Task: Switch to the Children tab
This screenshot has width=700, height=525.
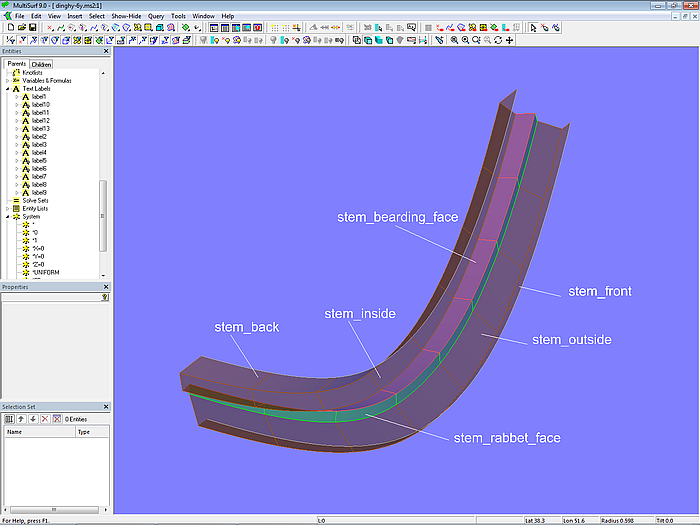Action: tap(40, 64)
